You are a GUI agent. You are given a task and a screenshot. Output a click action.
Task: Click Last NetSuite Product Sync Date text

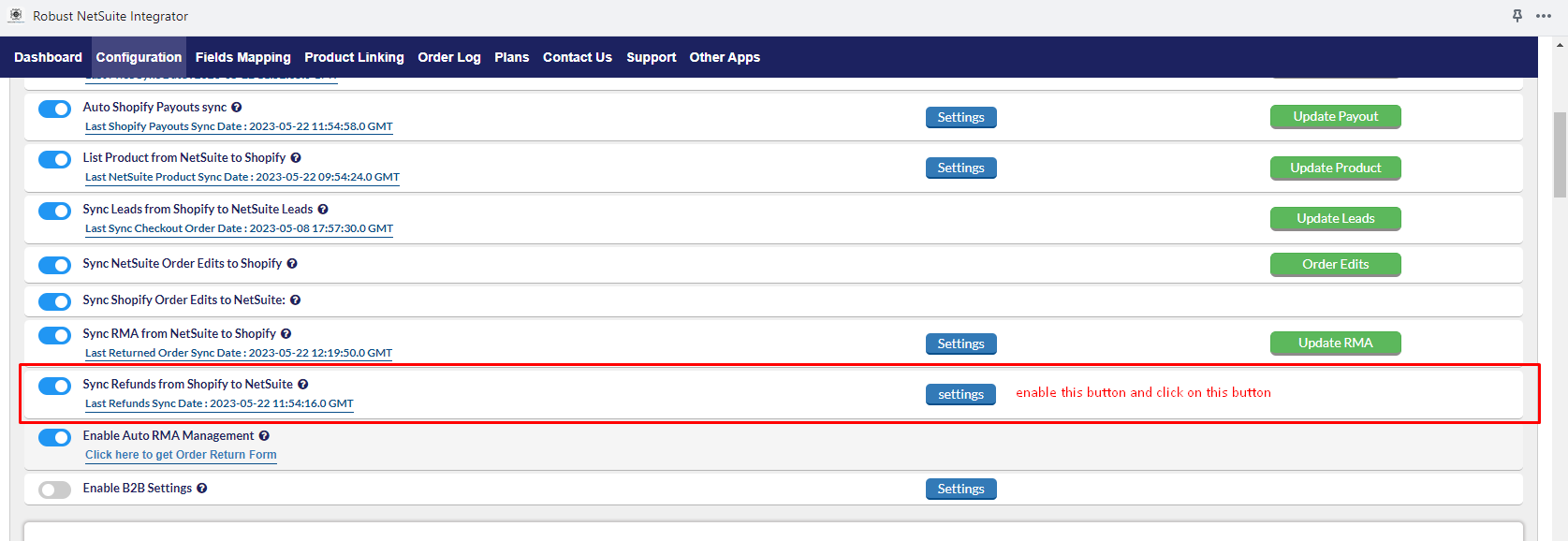242,177
